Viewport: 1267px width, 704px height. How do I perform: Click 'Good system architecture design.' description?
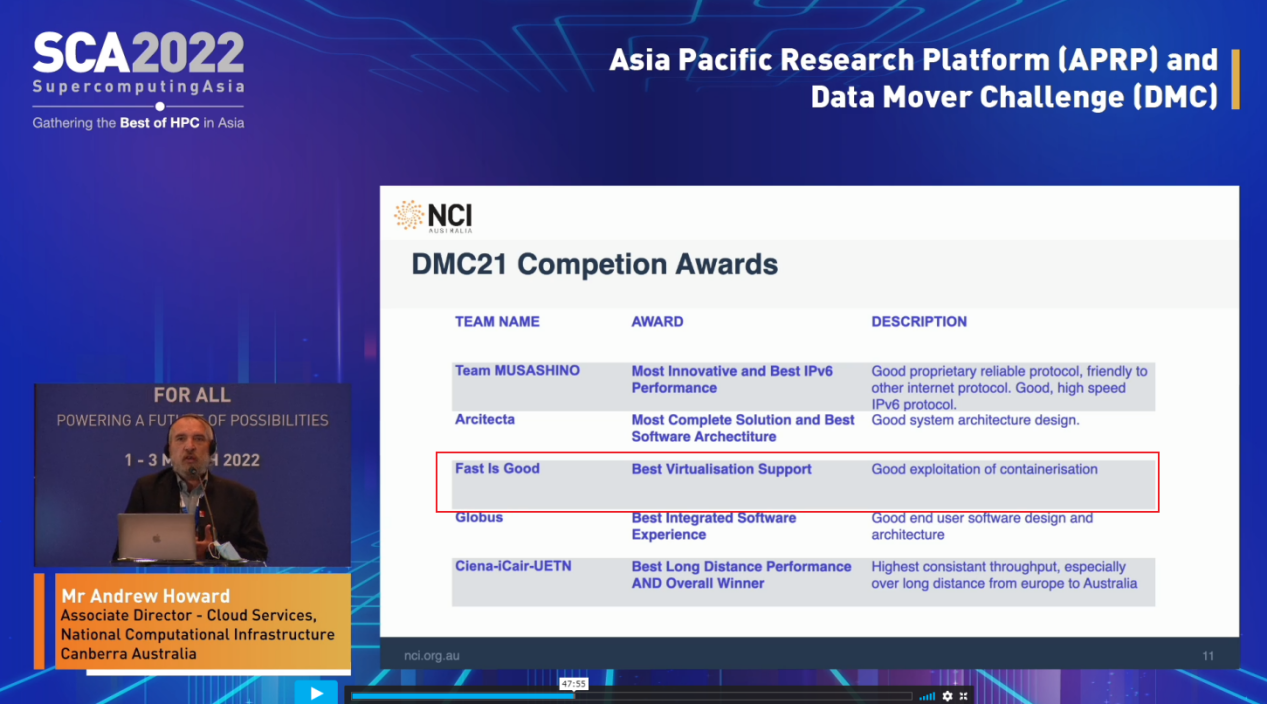tap(975, 420)
